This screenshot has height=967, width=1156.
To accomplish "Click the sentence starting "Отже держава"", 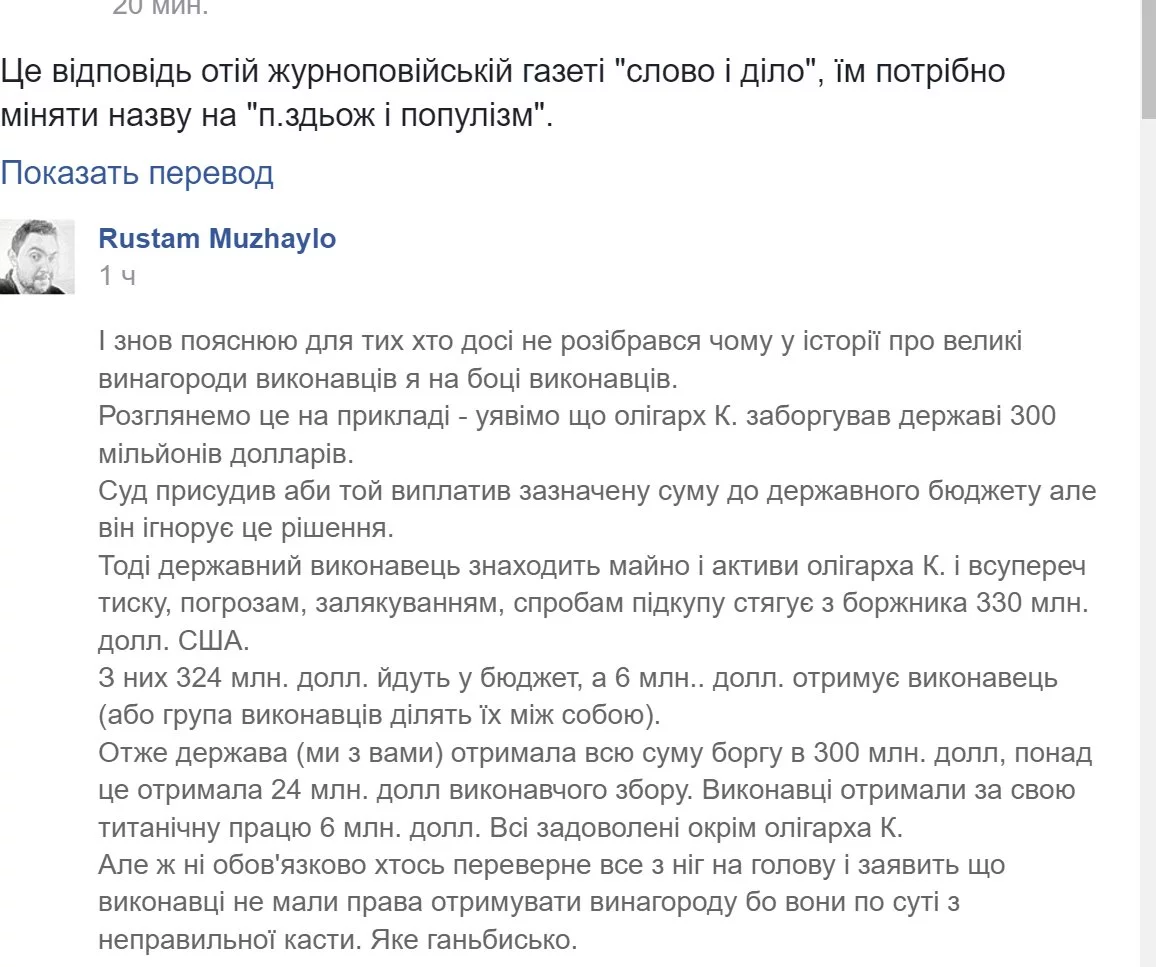I will click(x=595, y=772).
